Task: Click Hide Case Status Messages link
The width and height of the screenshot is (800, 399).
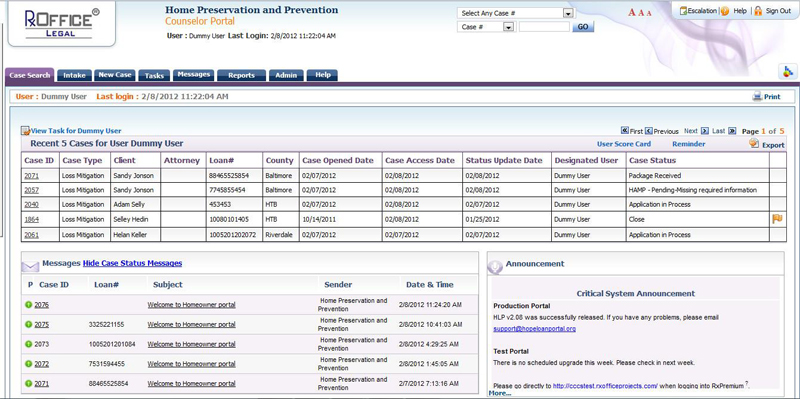Action: click(x=132, y=263)
